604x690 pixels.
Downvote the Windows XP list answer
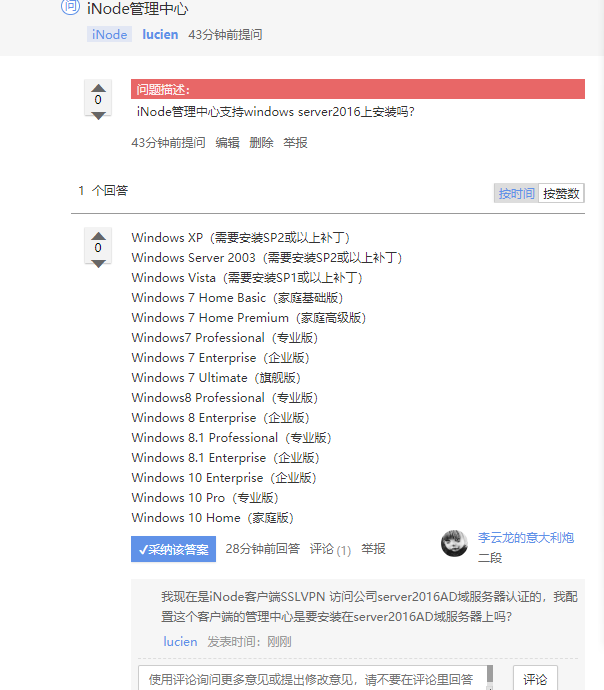[98, 263]
